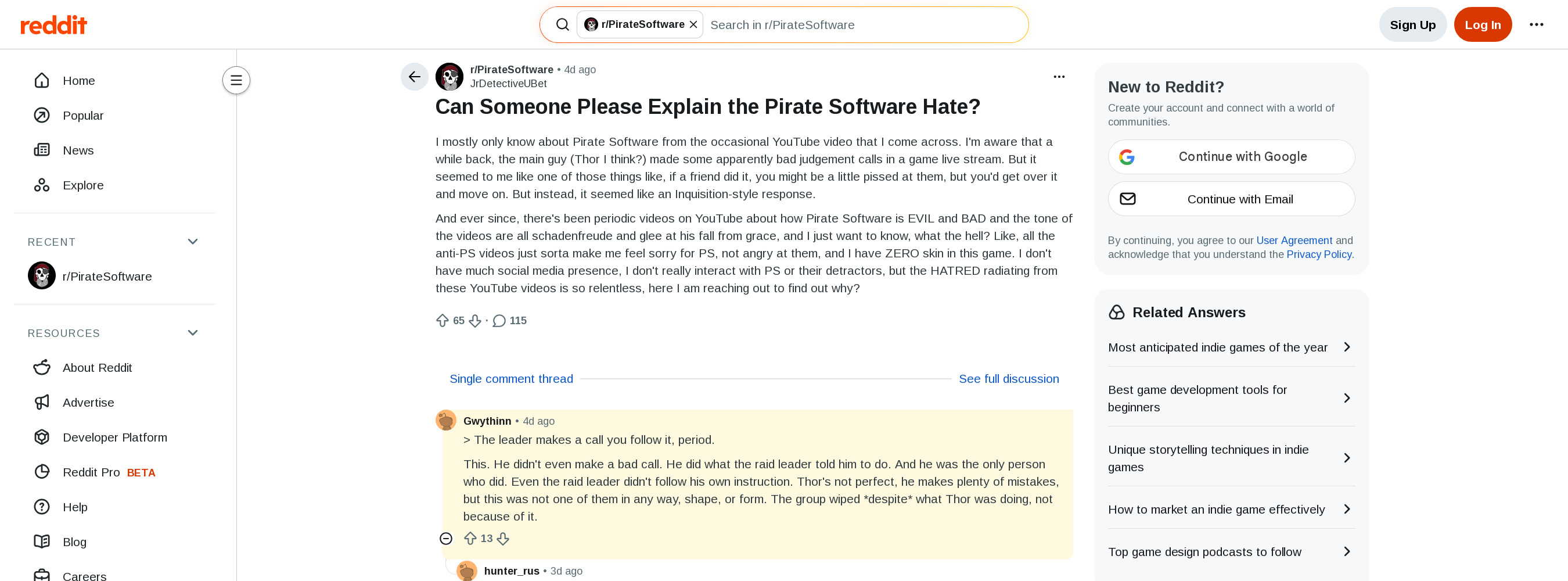Viewport: 1568px width, 581px height.
Task: Remove the r/PirateSoftware search filter
Action: click(x=693, y=24)
